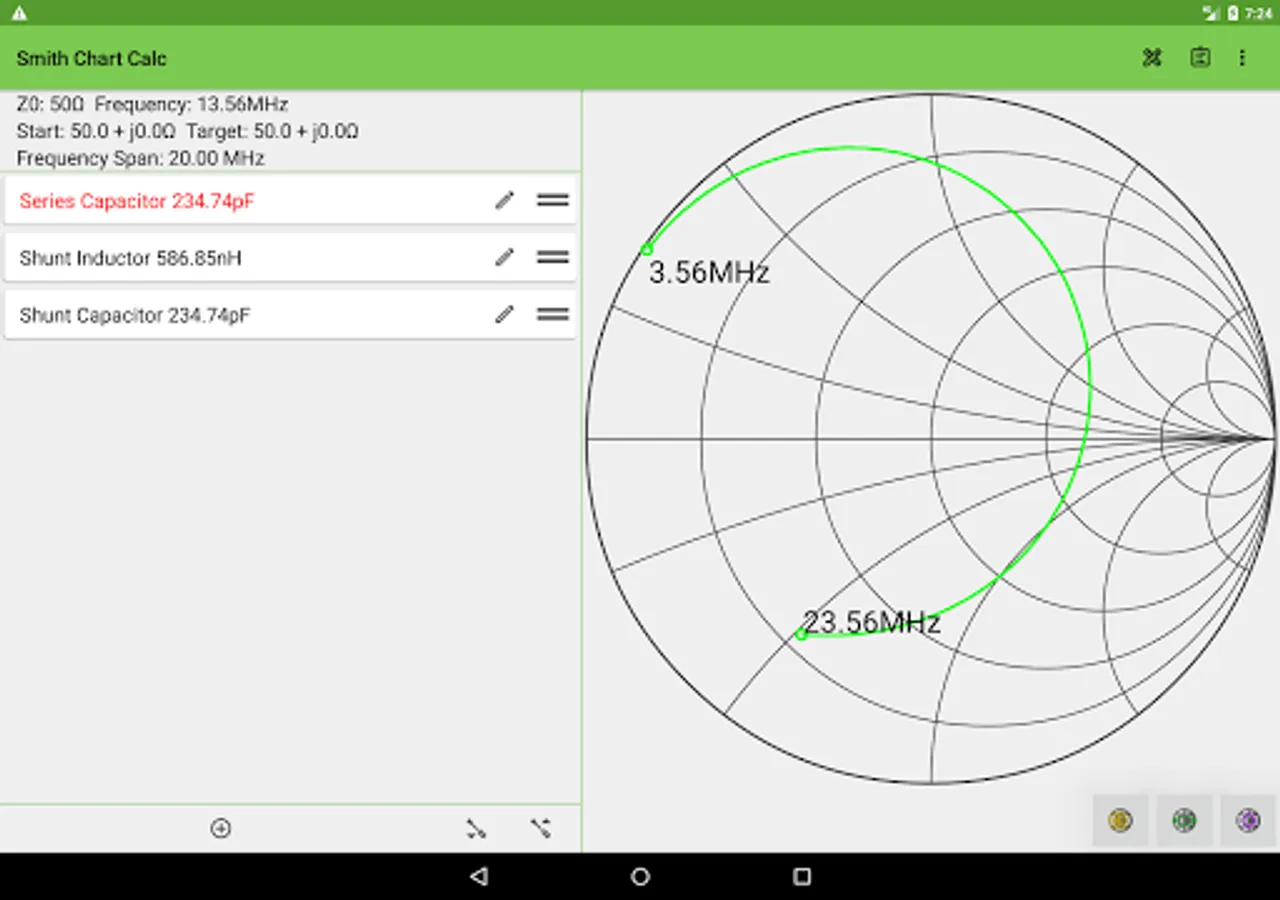The width and height of the screenshot is (1280, 900).
Task: Select the Series Capacitor 234.74pF row
Action: coord(290,201)
